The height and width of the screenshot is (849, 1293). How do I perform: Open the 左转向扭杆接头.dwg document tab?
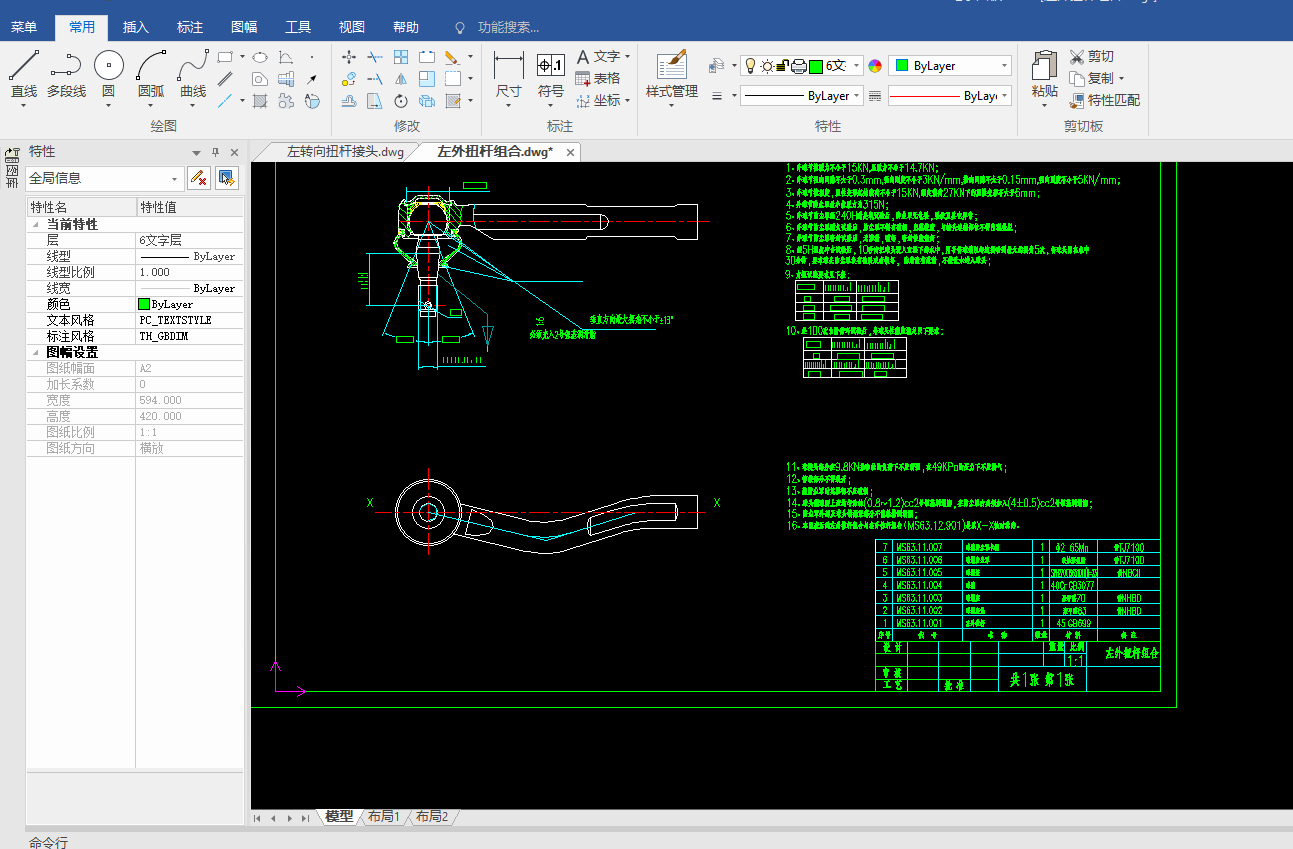click(345, 152)
